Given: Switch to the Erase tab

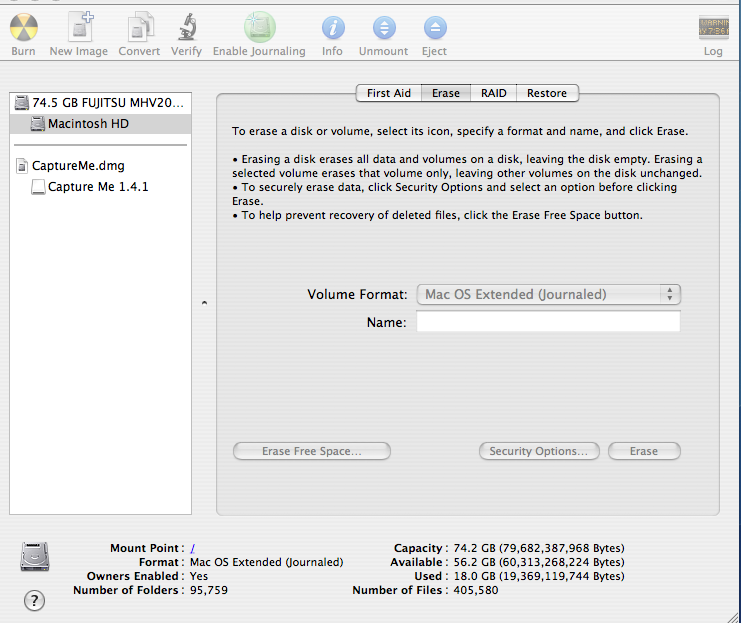Looking at the screenshot, I should [446, 93].
